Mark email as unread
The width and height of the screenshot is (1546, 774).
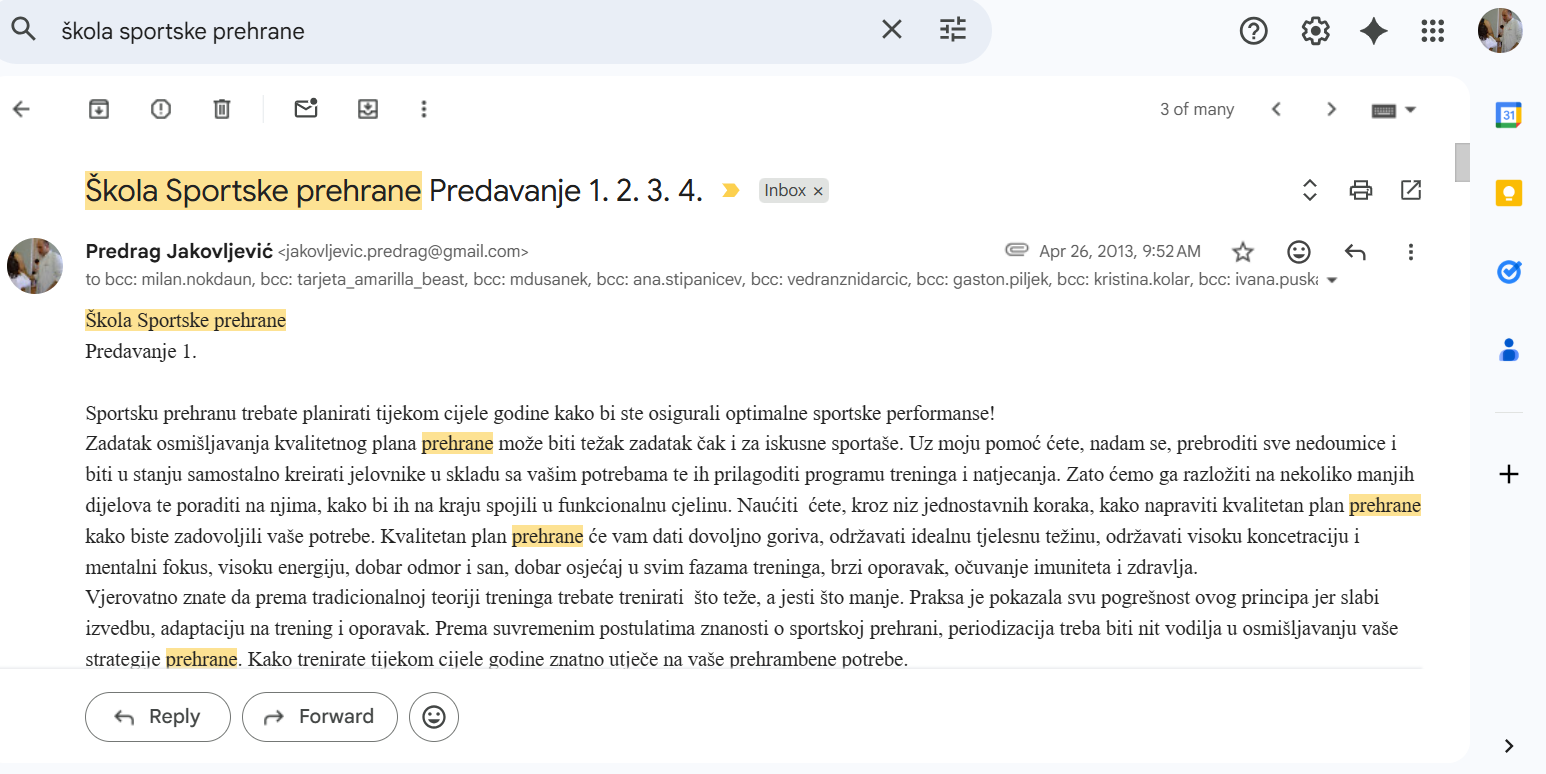tap(306, 109)
